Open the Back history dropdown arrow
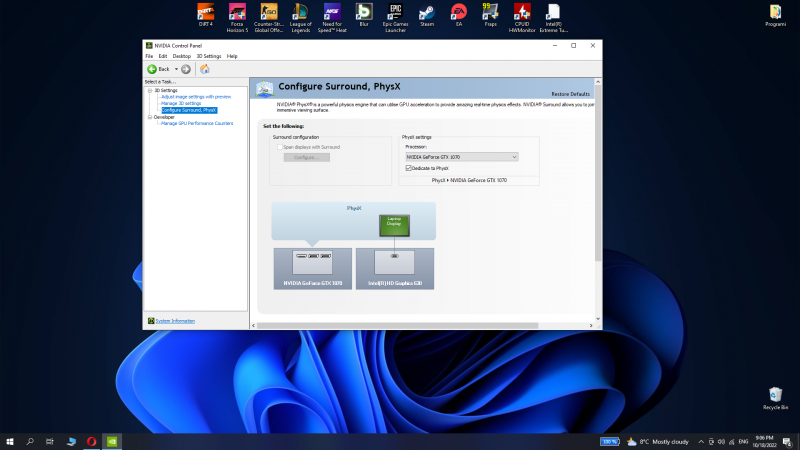800x450 pixels. 176,69
